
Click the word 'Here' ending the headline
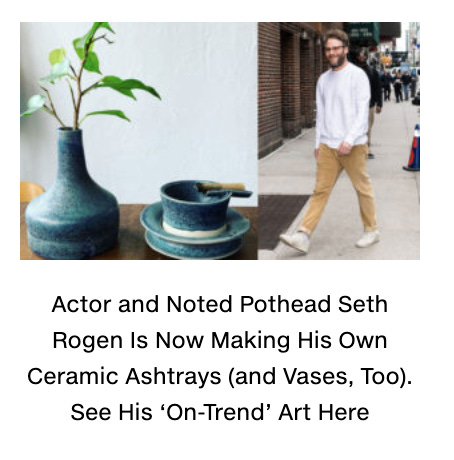(343, 412)
